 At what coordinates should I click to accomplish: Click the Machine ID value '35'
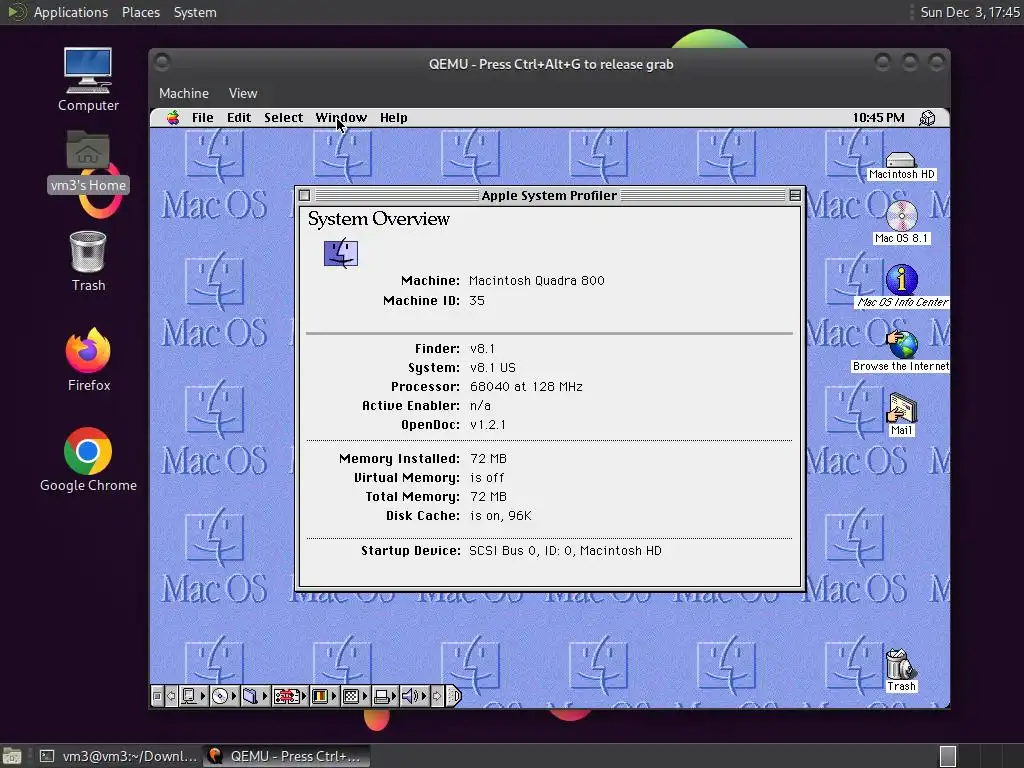477,300
